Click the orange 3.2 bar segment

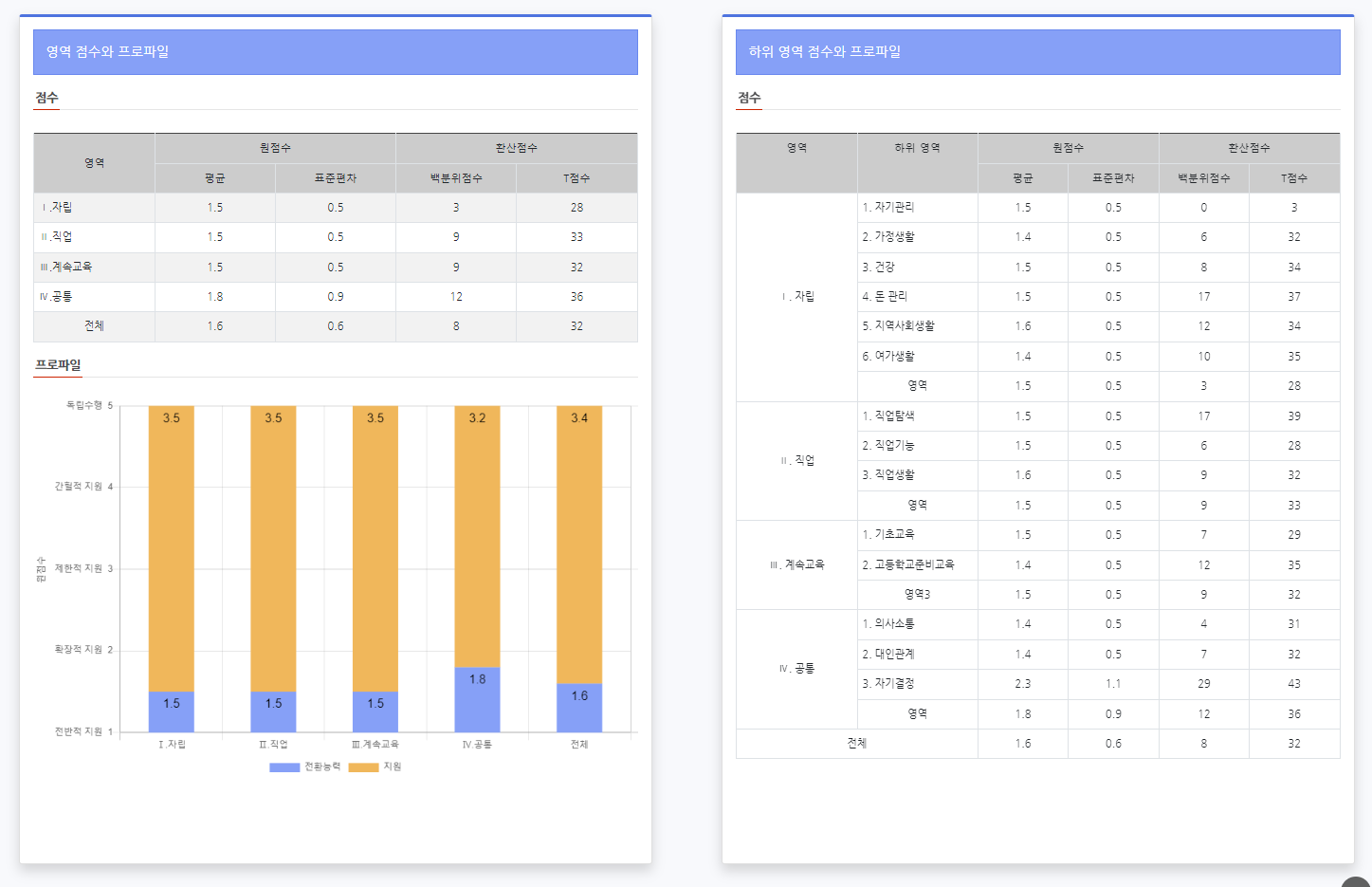pyautogui.click(x=477, y=536)
